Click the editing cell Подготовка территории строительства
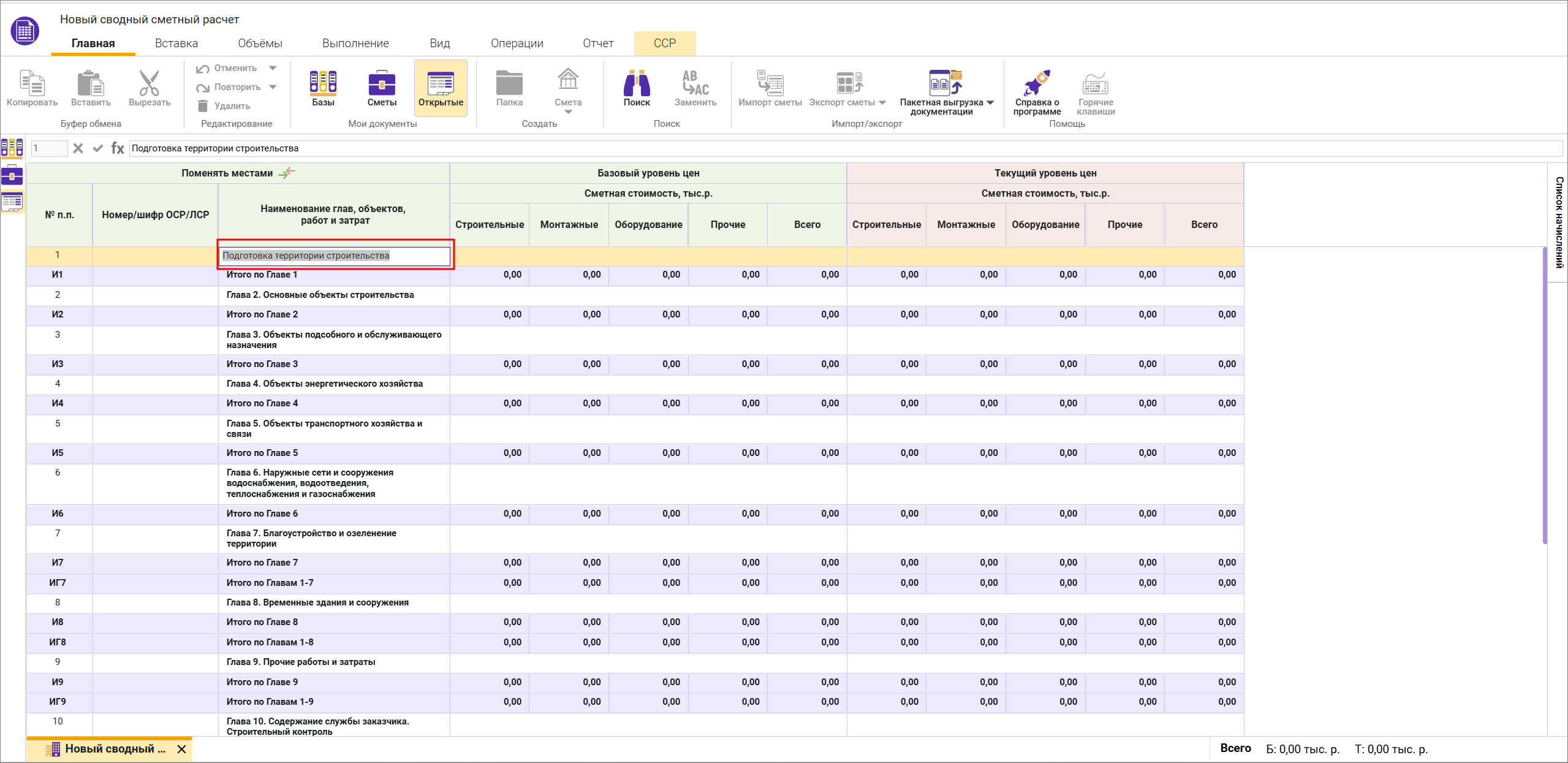The height and width of the screenshot is (763, 1568). [335, 256]
